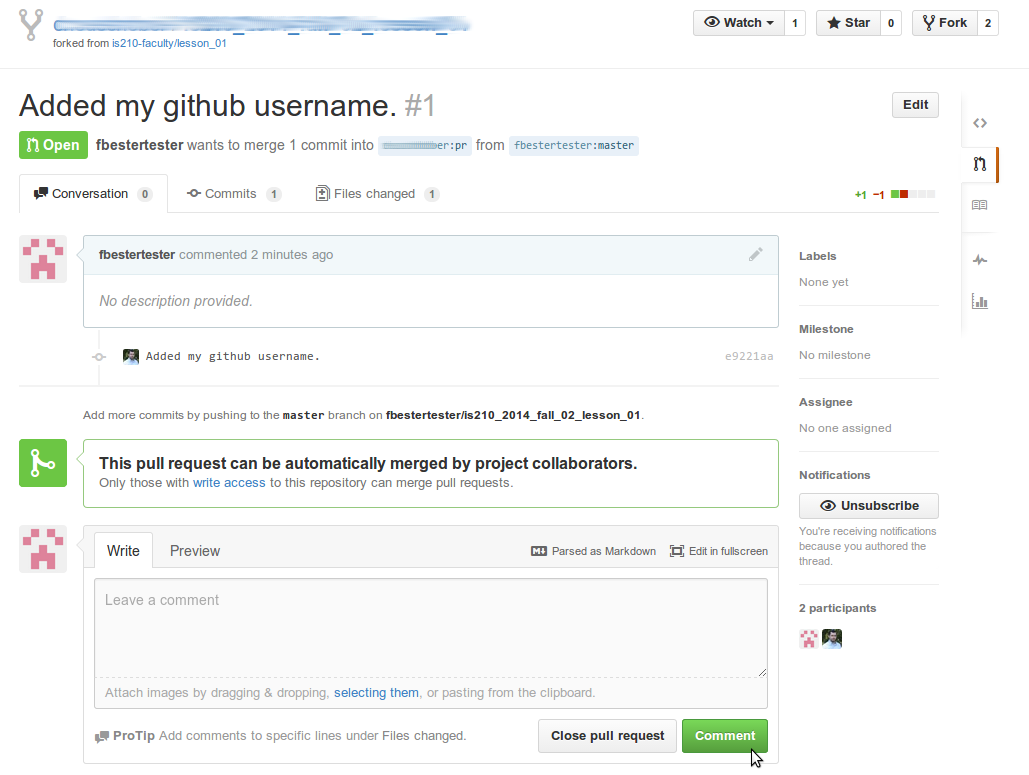Screen dimensions: 1029x775
Task: Switch to the Commits tab
Action: click(x=233, y=193)
